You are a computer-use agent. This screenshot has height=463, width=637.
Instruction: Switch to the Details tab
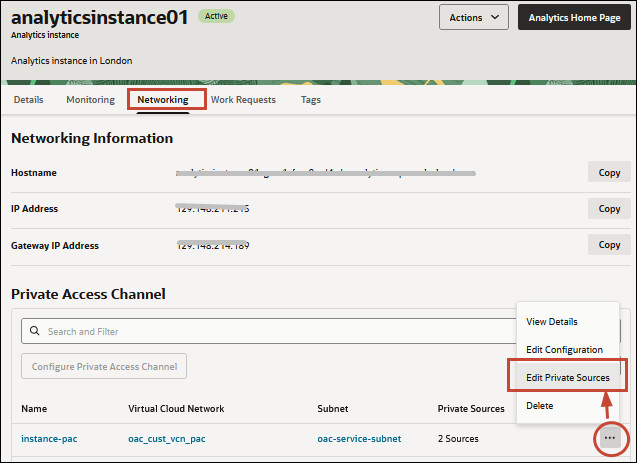29,100
